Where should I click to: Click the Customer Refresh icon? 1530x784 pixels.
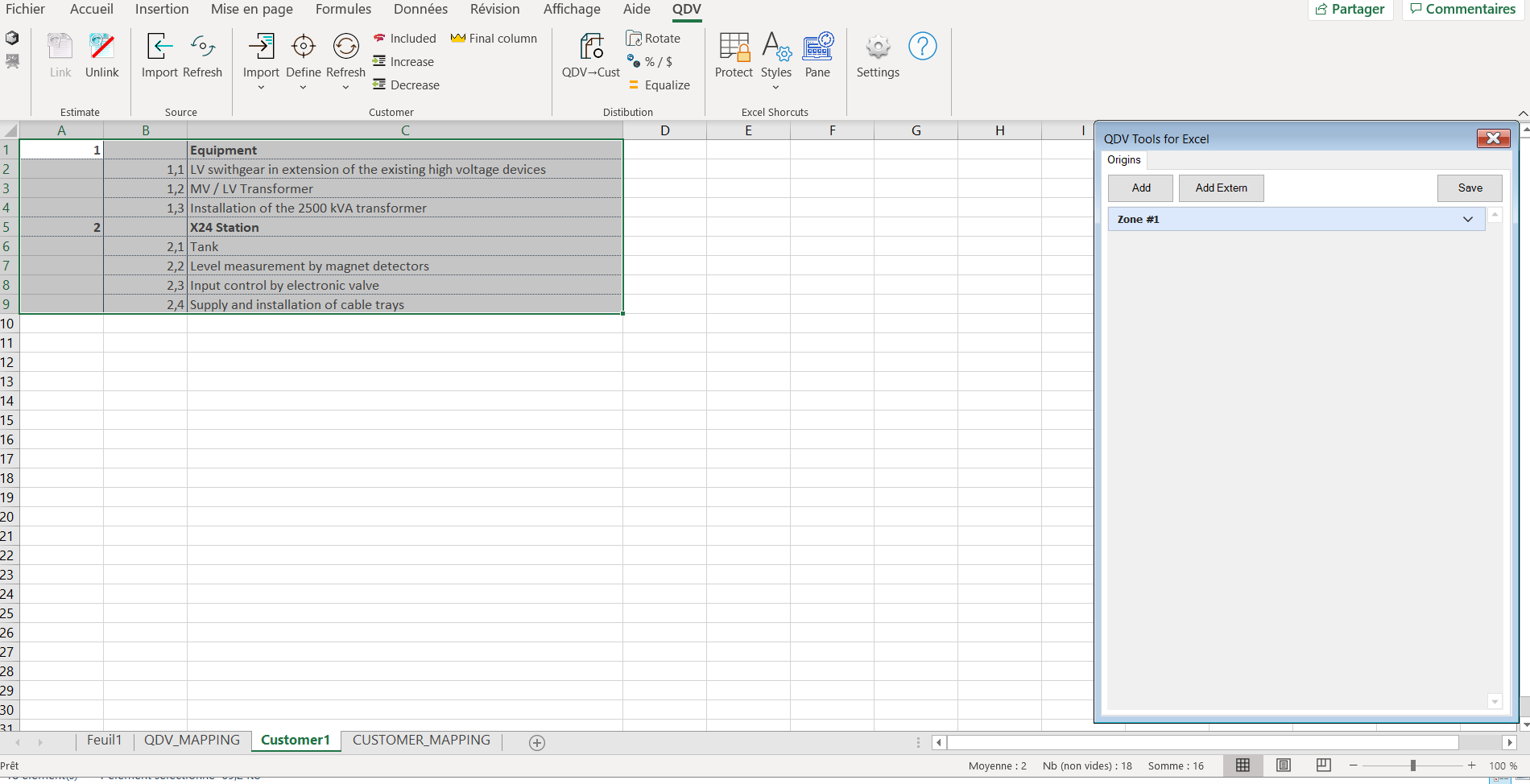(346, 47)
